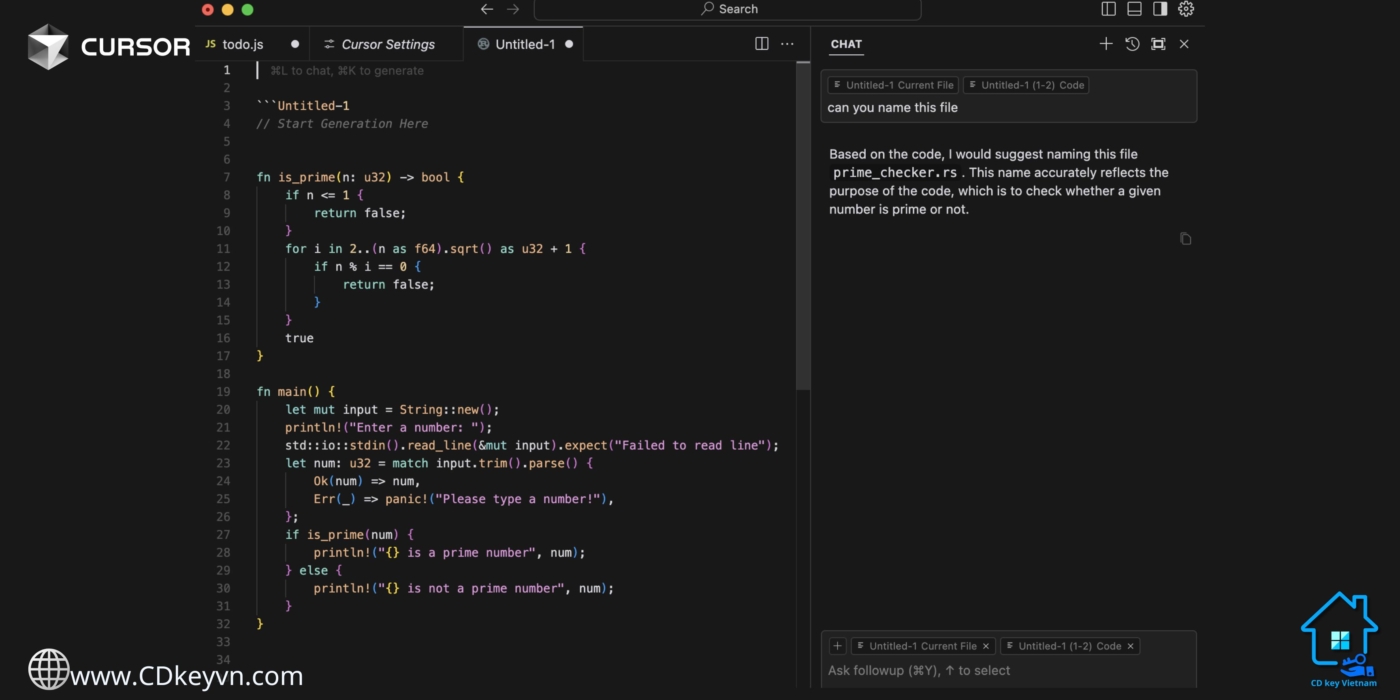Toggle the secondary sidebar layout icon
This screenshot has height=700, width=1400.
(1160, 9)
